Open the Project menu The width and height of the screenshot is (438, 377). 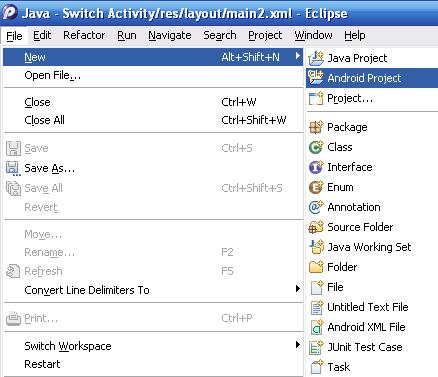tap(265, 35)
